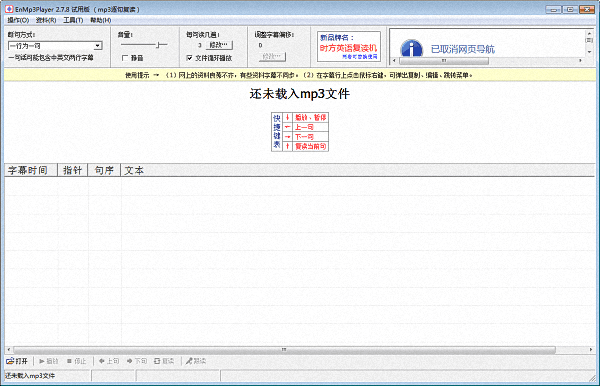Click the 下一句 shortcut table row
Image resolution: width=600 pixels, height=386 pixels.
click(305, 137)
